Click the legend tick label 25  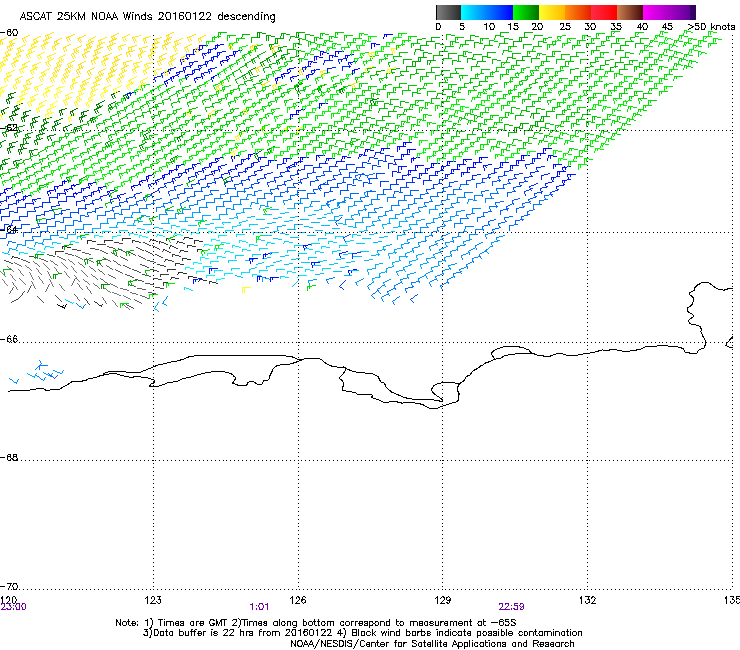[x=564, y=27]
